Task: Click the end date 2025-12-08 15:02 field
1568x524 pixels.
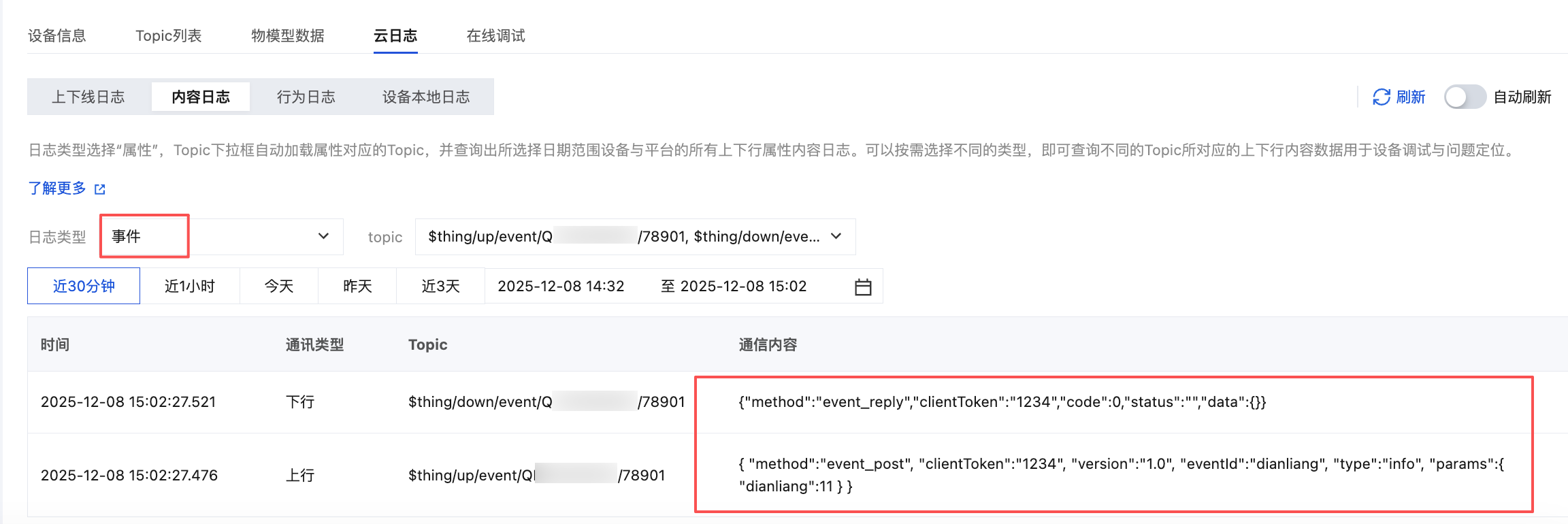Action: coord(743,286)
